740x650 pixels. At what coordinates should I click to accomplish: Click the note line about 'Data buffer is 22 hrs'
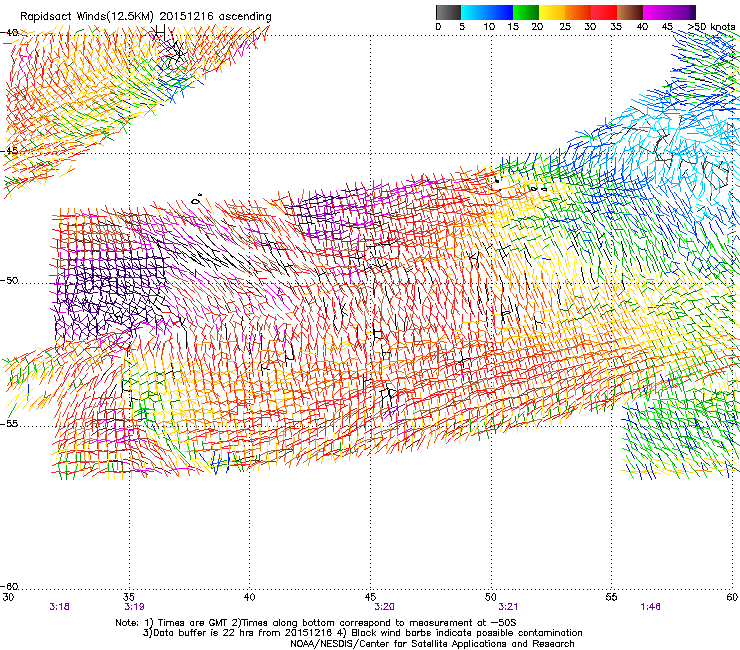coord(362,633)
